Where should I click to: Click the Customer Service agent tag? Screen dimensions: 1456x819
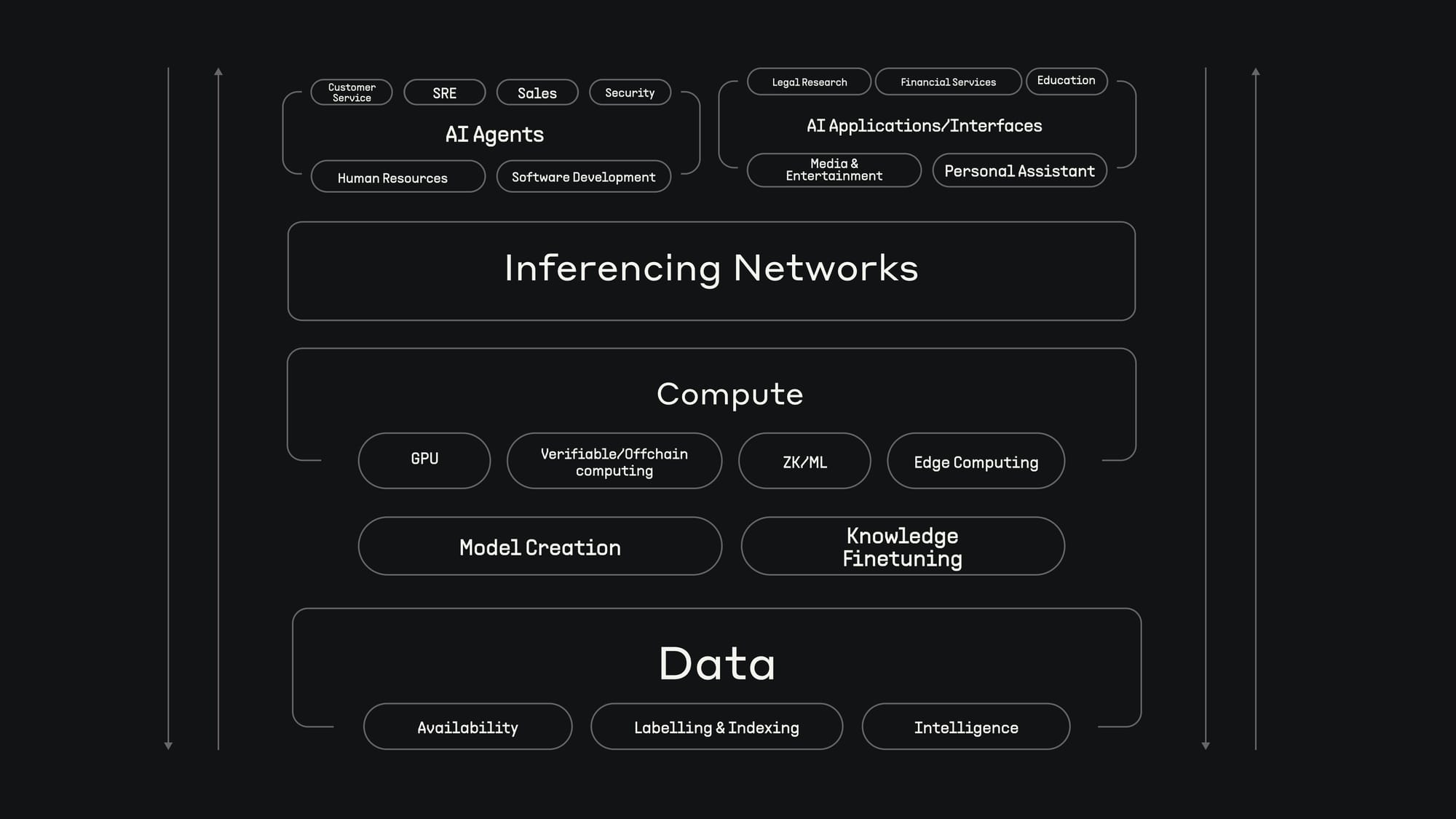tap(352, 92)
